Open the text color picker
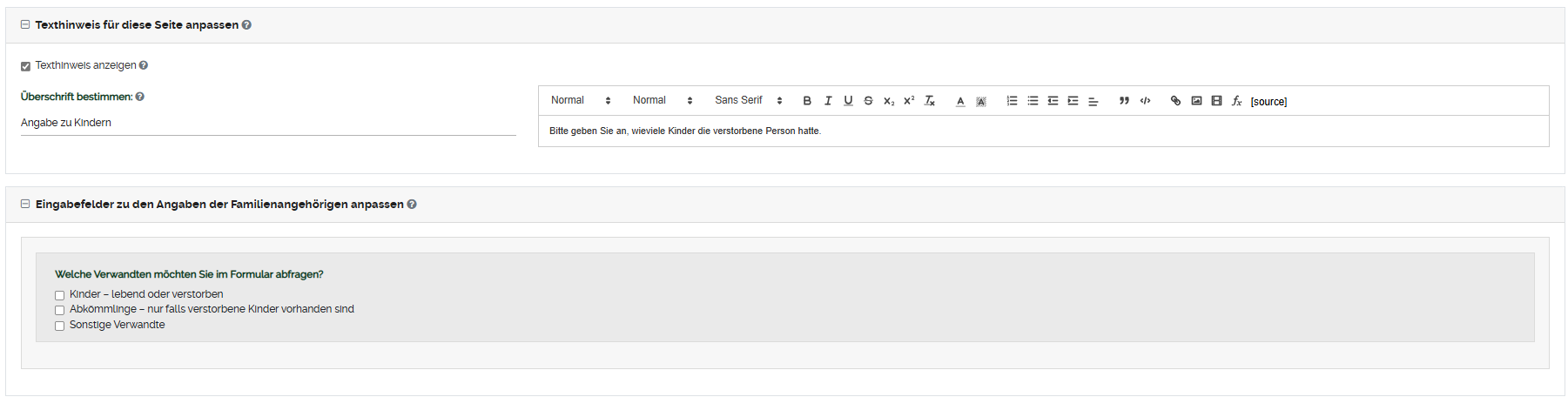Viewport: 1568px width, 397px height. pyautogui.click(x=960, y=101)
